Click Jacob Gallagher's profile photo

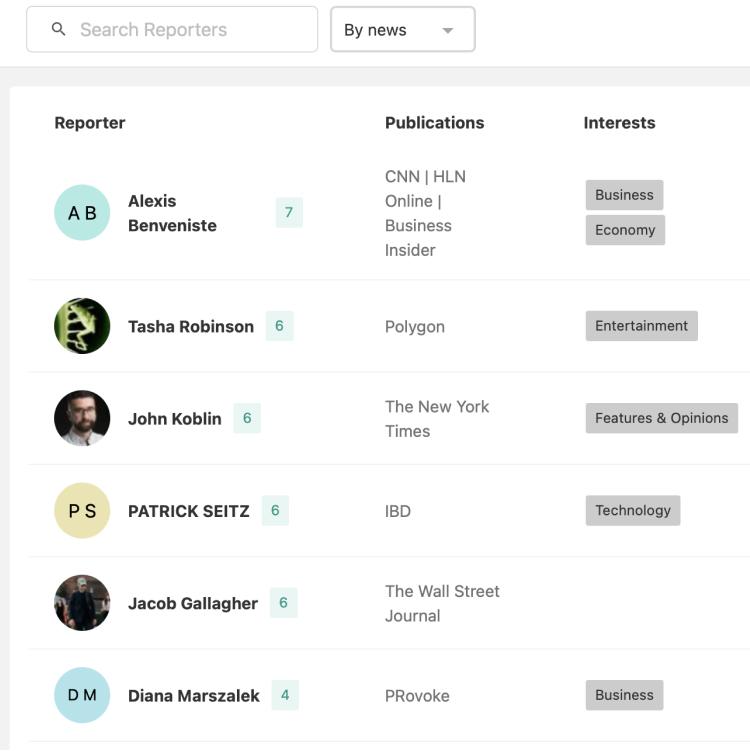click(82, 603)
